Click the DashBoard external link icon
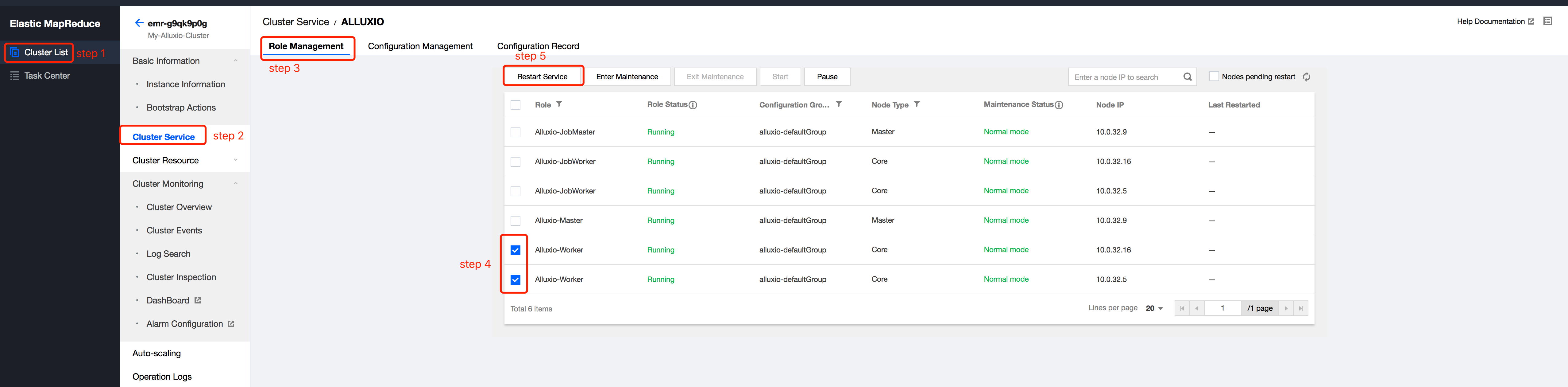The height and width of the screenshot is (387, 1568). [x=197, y=300]
